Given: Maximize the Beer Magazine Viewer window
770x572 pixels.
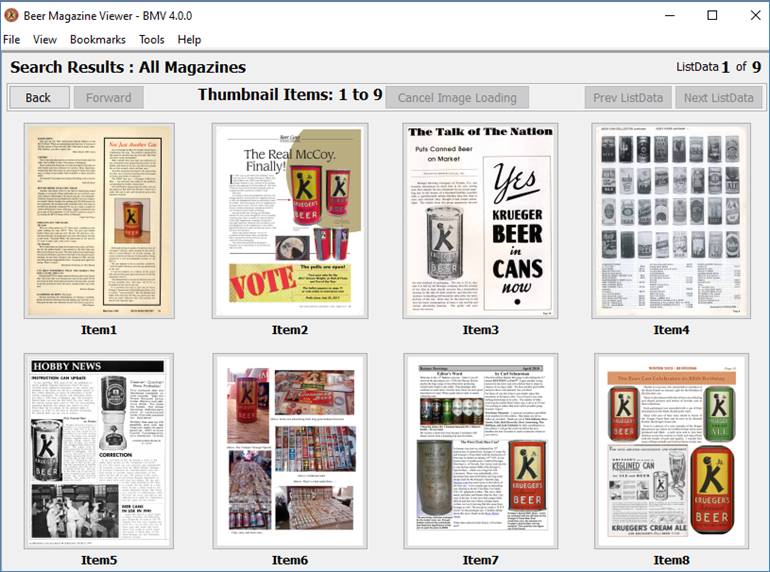Looking at the screenshot, I should pyautogui.click(x=712, y=15).
